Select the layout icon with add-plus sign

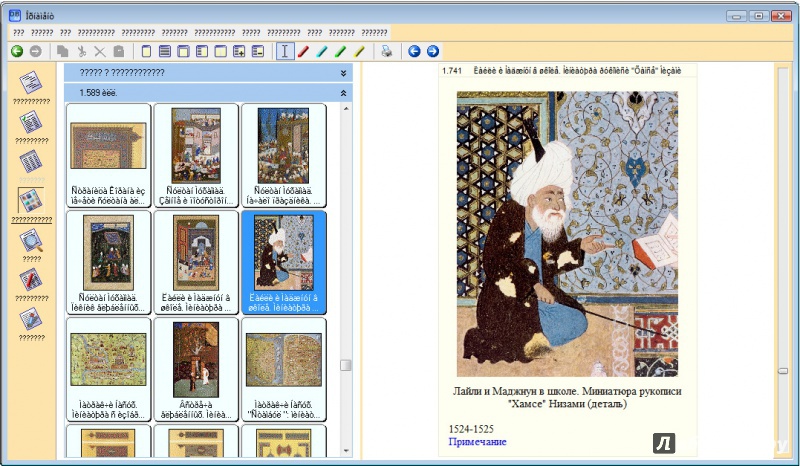pyautogui.click(x=239, y=51)
